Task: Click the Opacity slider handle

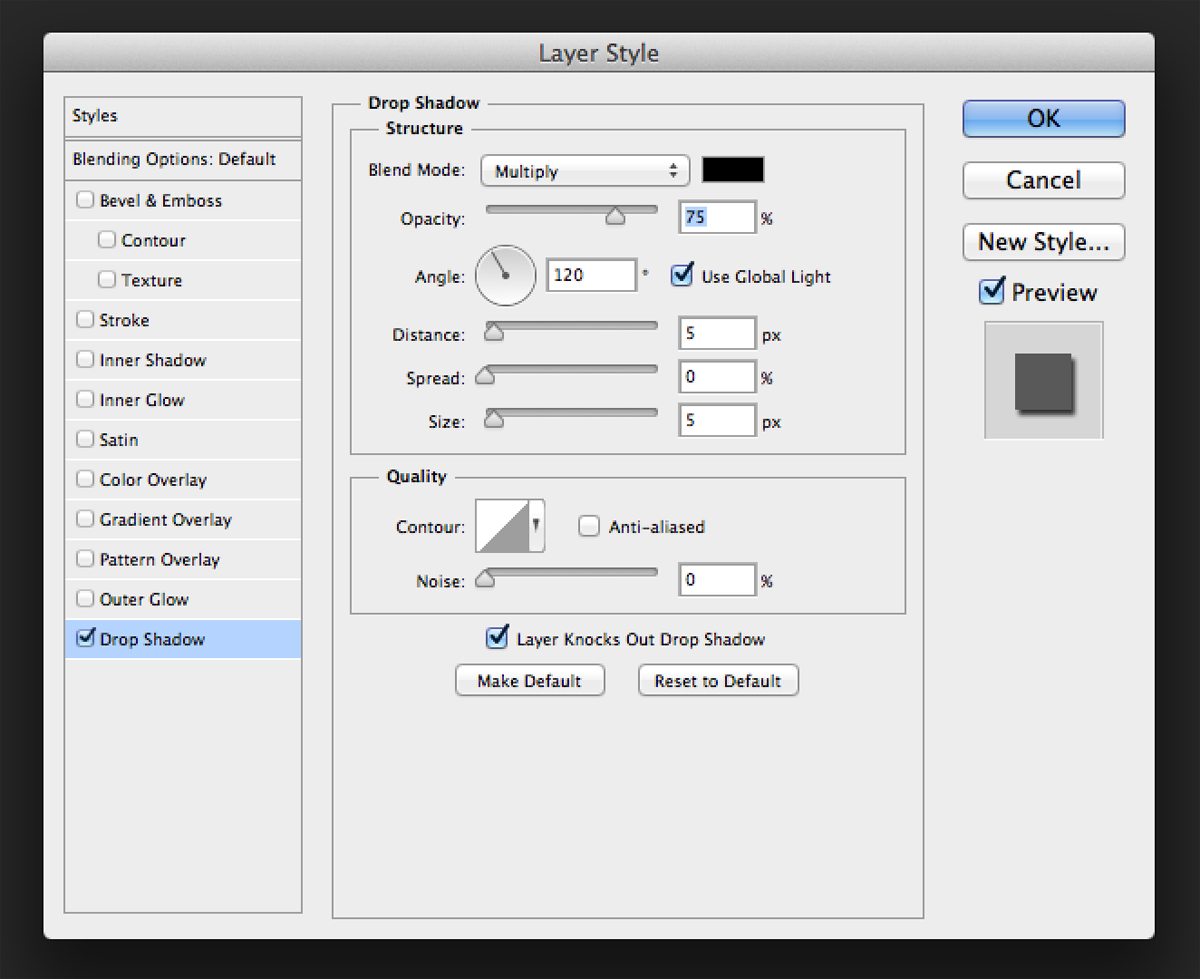Action: [615, 216]
